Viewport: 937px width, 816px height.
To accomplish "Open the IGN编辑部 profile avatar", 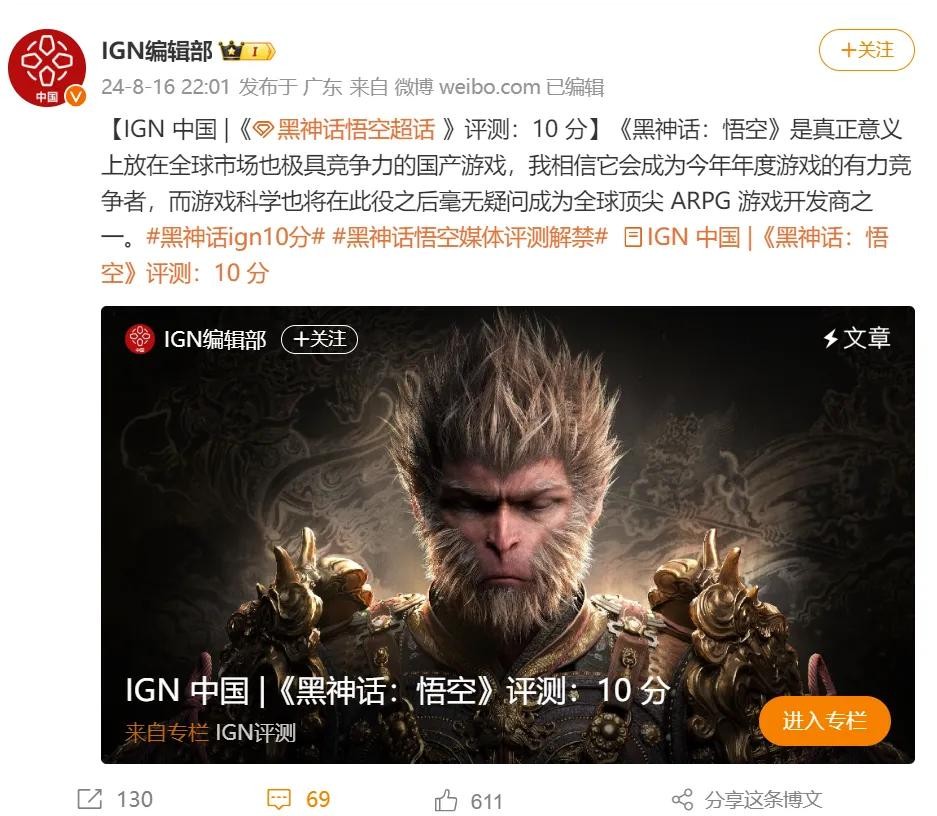I will pos(47,68).
